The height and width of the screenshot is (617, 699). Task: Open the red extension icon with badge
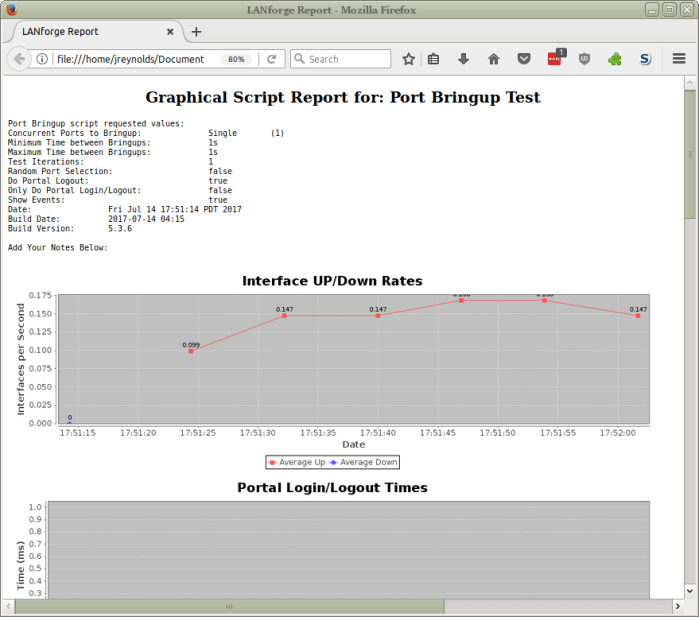555,58
